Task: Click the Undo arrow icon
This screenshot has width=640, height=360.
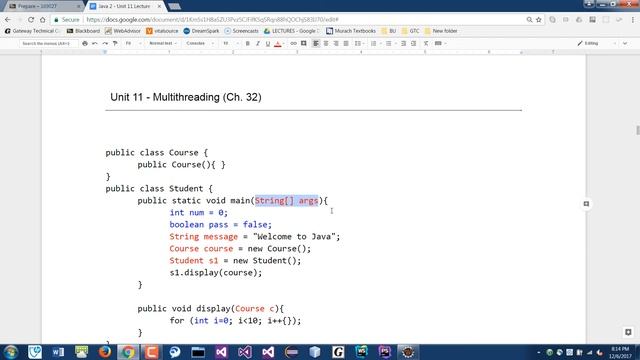Action: [x=95, y=43]
